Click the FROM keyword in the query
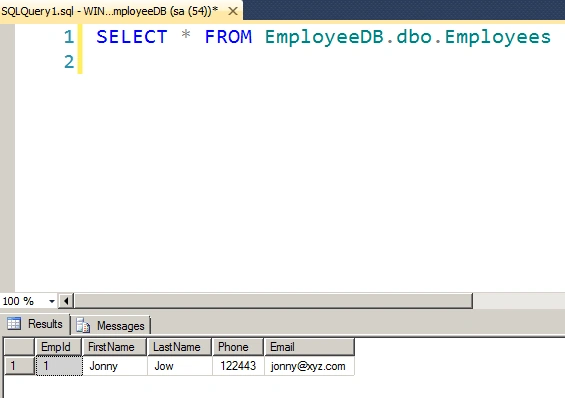Viewport: 565px width, 398px height. tap(228, 37)
